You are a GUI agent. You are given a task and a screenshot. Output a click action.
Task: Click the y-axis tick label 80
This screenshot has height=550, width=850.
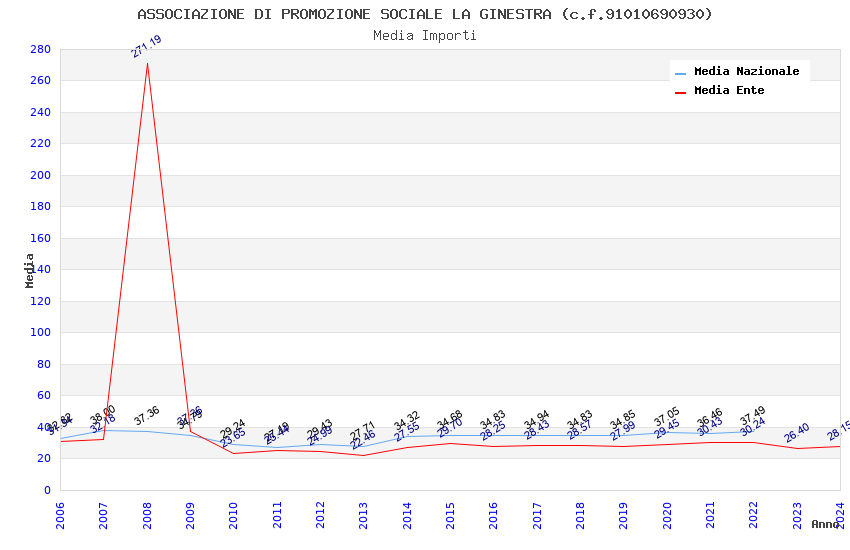44,364
